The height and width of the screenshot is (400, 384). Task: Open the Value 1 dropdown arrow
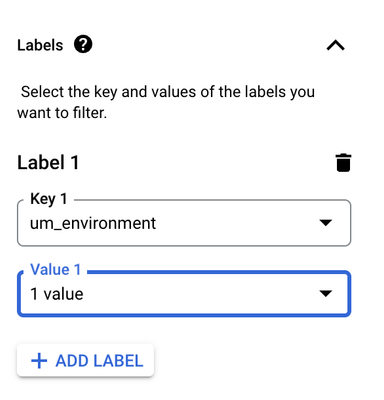(x=326, y=293)
